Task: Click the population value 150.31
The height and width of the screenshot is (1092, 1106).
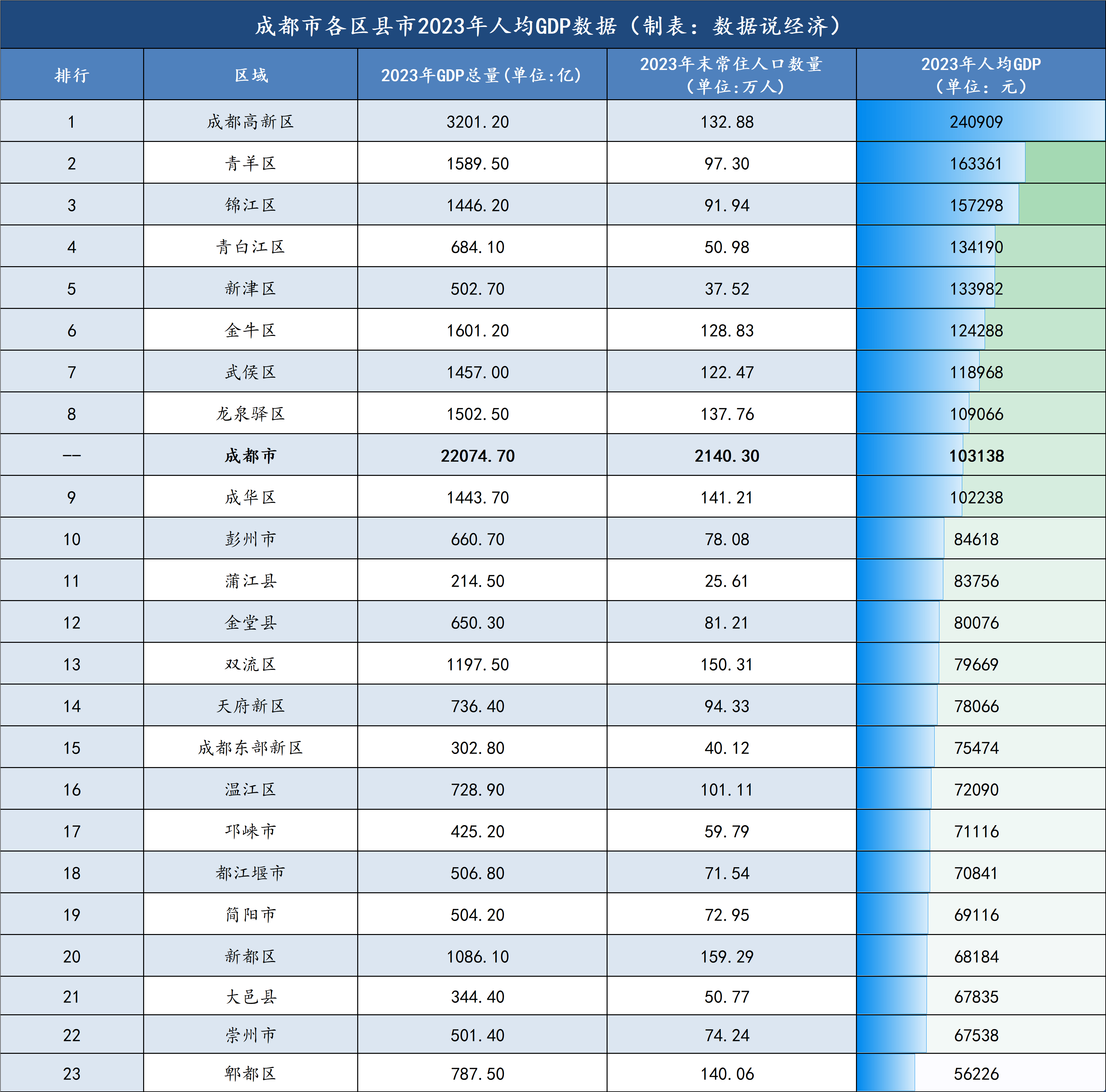Action: 727,665
